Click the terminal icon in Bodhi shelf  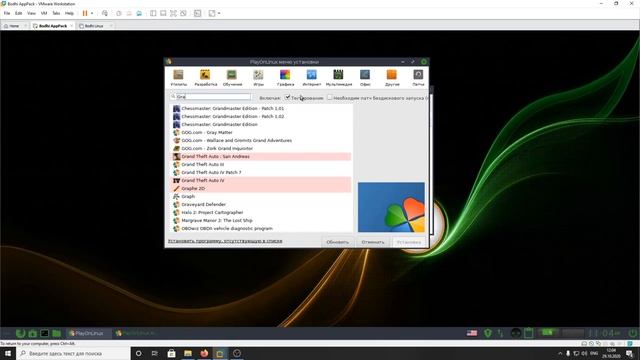(44, 333)
